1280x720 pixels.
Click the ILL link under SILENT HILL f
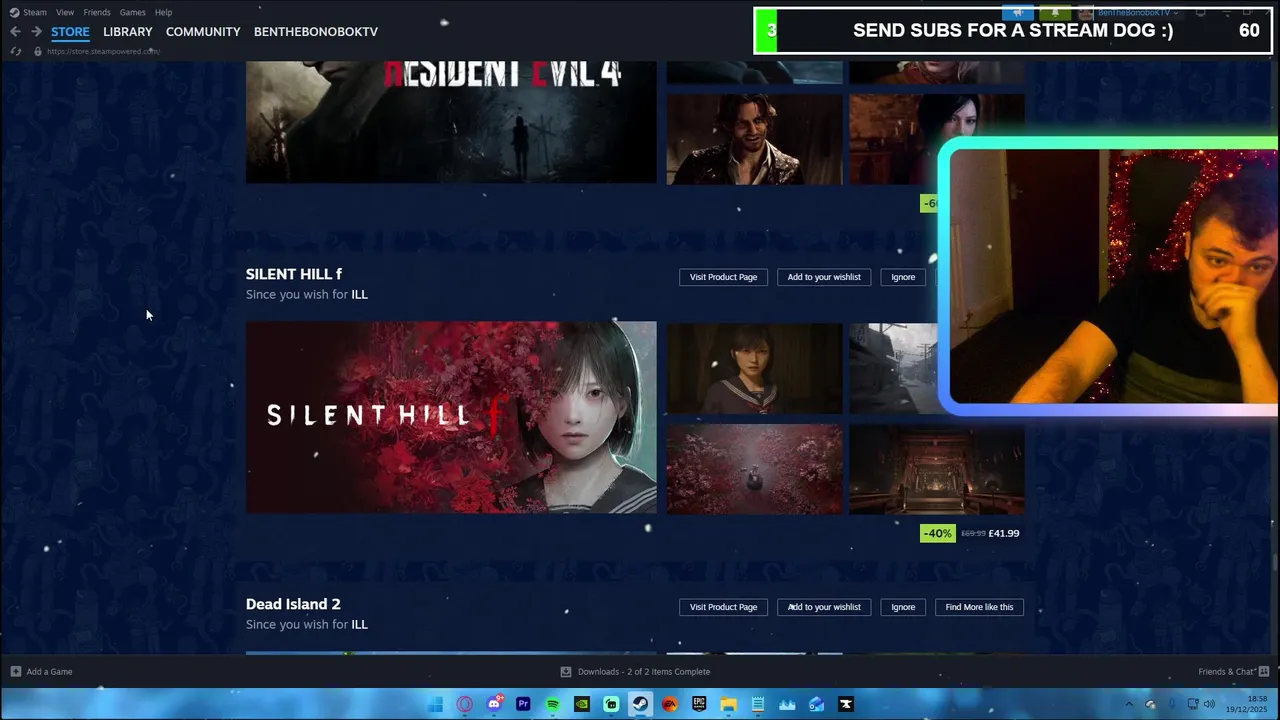[x=359, y=295]
